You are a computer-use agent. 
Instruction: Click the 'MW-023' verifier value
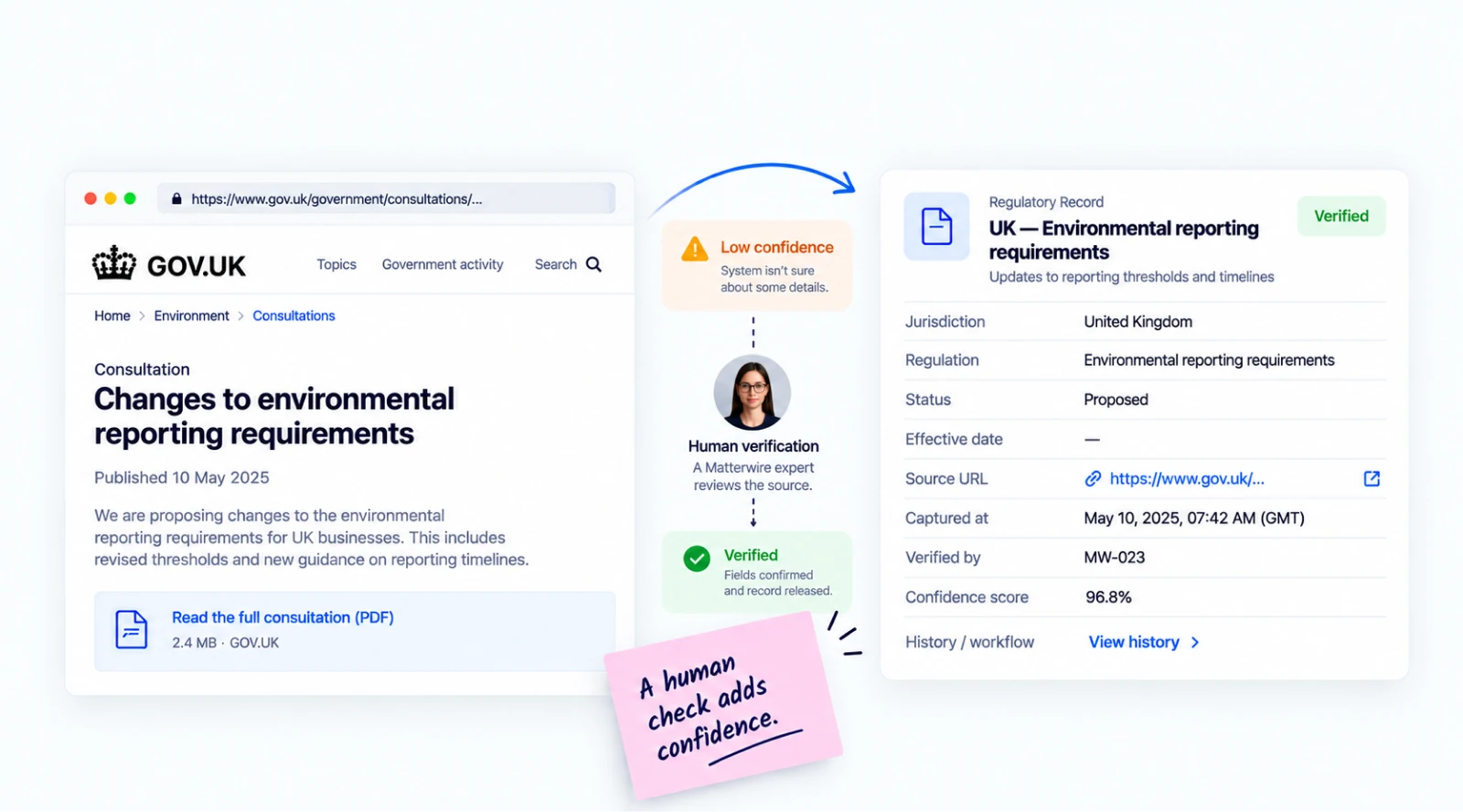click(x=1115, y=558)
